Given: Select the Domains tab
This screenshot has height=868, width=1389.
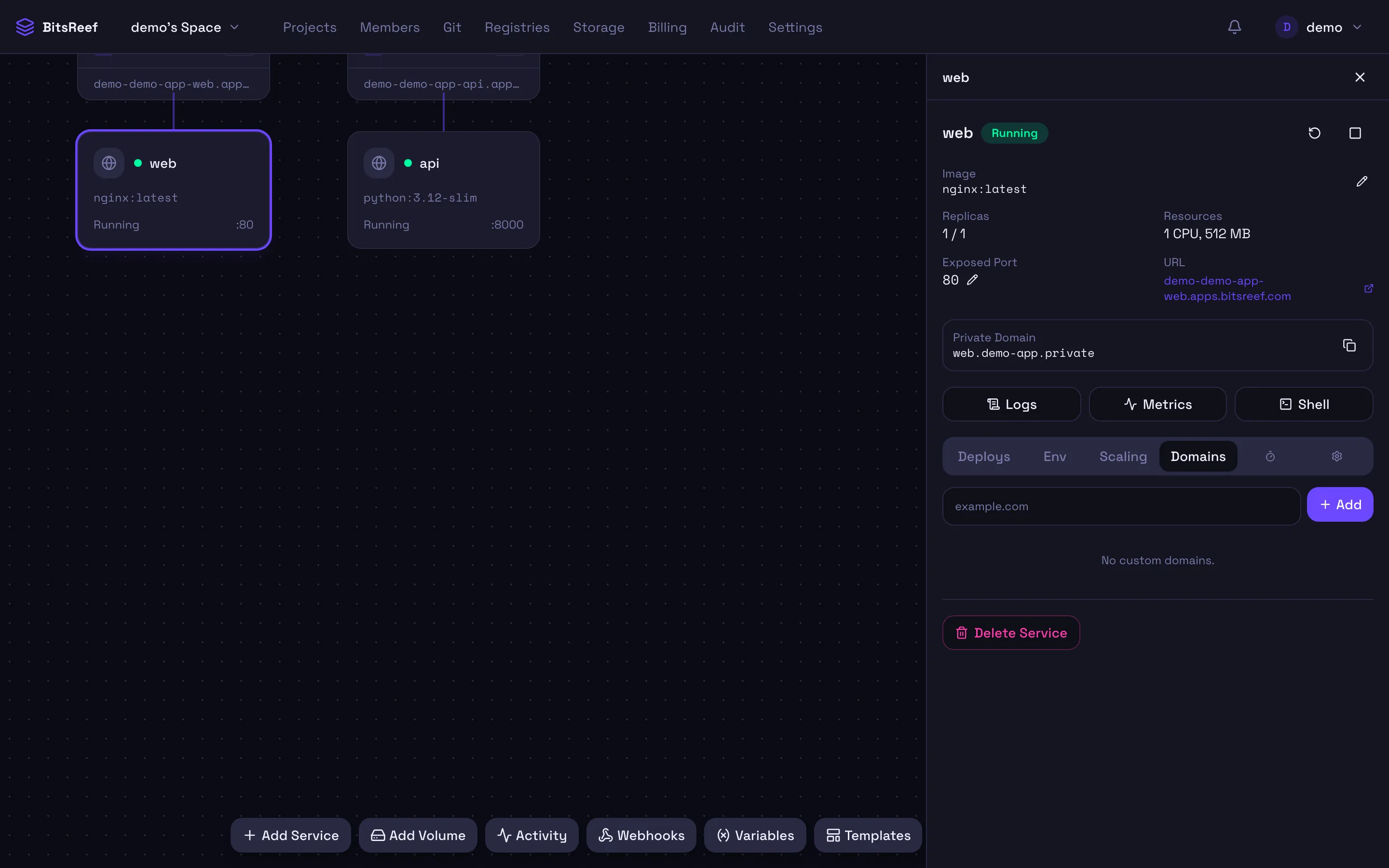Looking at the screenshot, I should [1198, 456].
